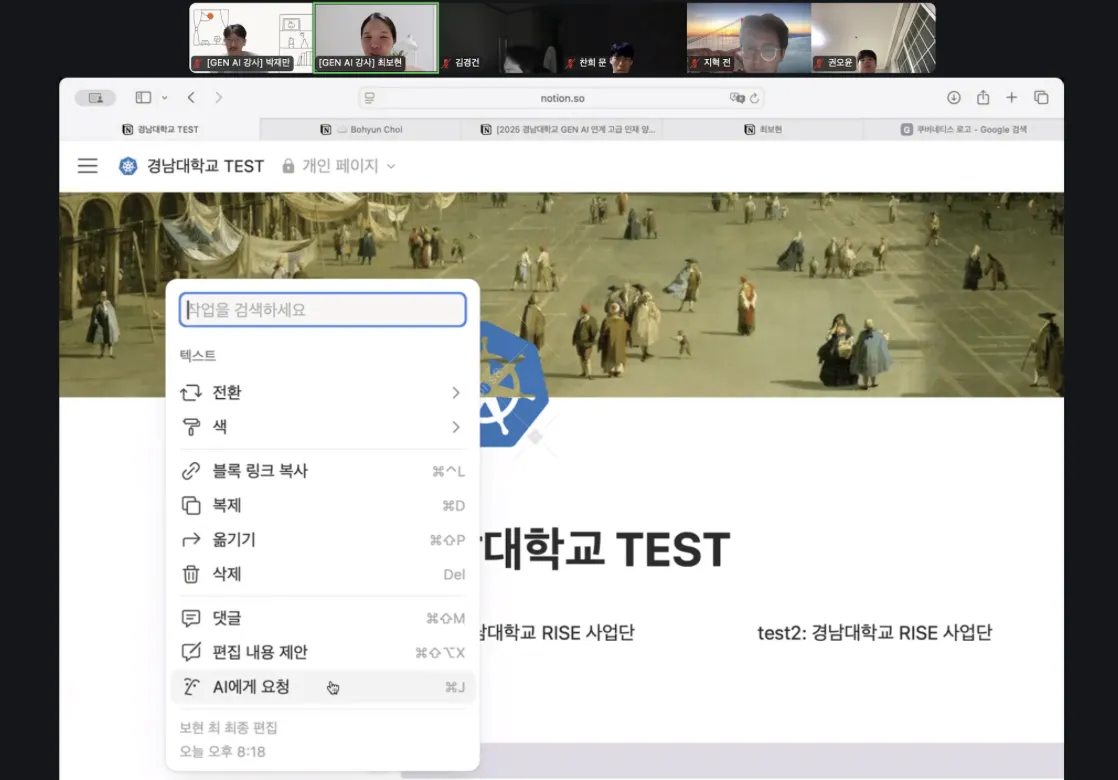Click the 작업을 검색하세요 search field

pyautogui.click(x=322, y=309)
